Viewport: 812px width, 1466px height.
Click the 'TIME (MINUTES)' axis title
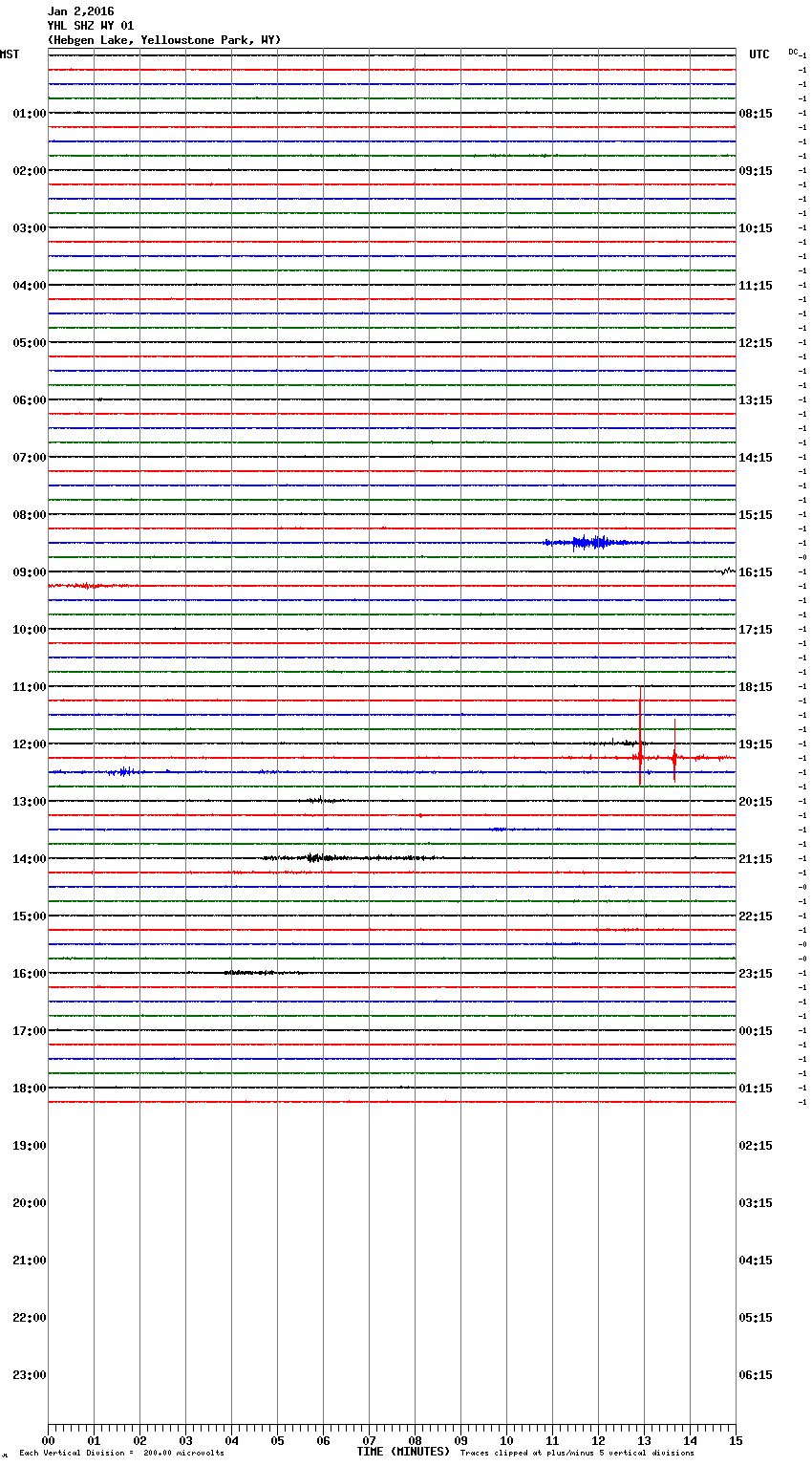click(403, 1452)
